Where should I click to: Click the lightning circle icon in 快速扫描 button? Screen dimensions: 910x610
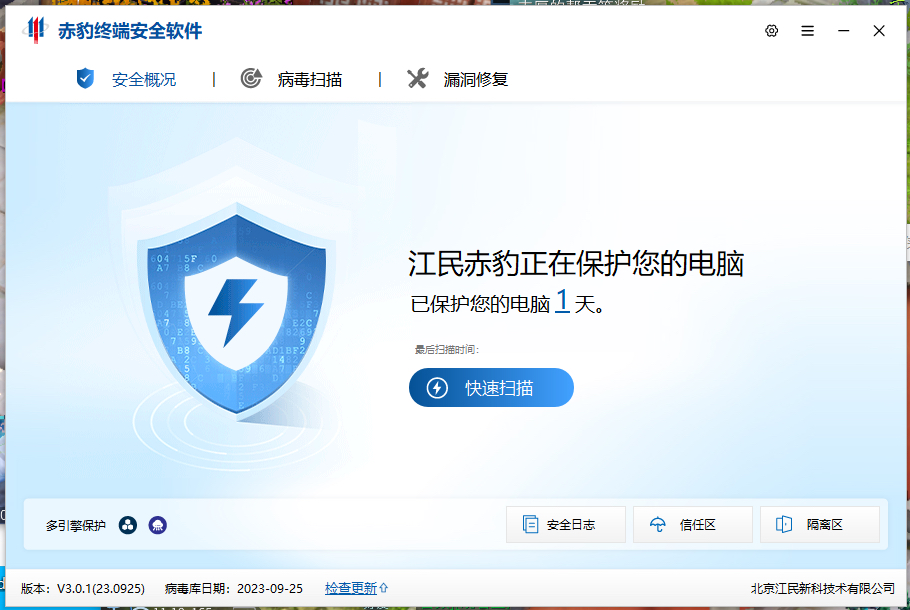click(x=437, y=388)
